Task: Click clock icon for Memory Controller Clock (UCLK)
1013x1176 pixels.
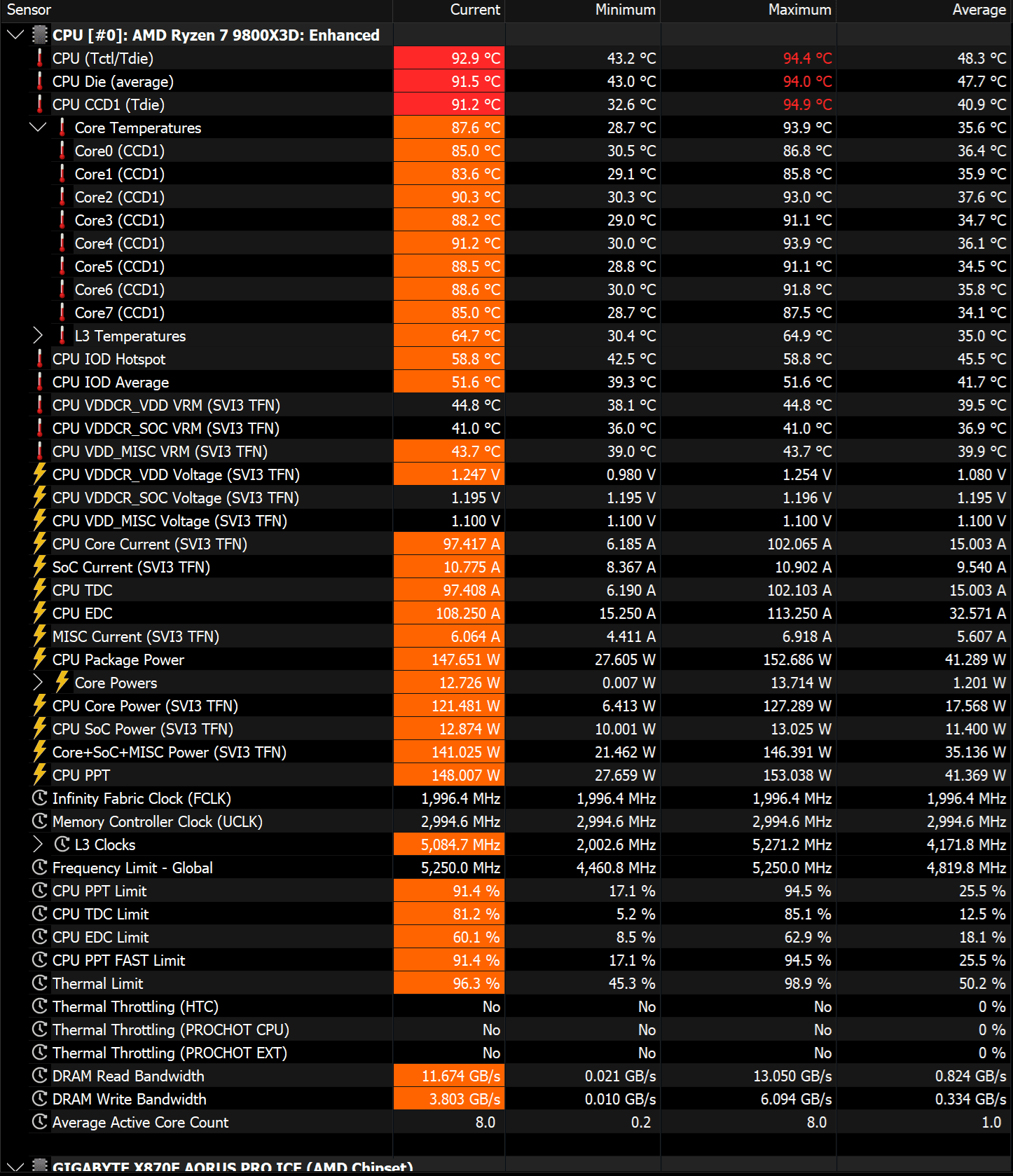Action: 40,821
